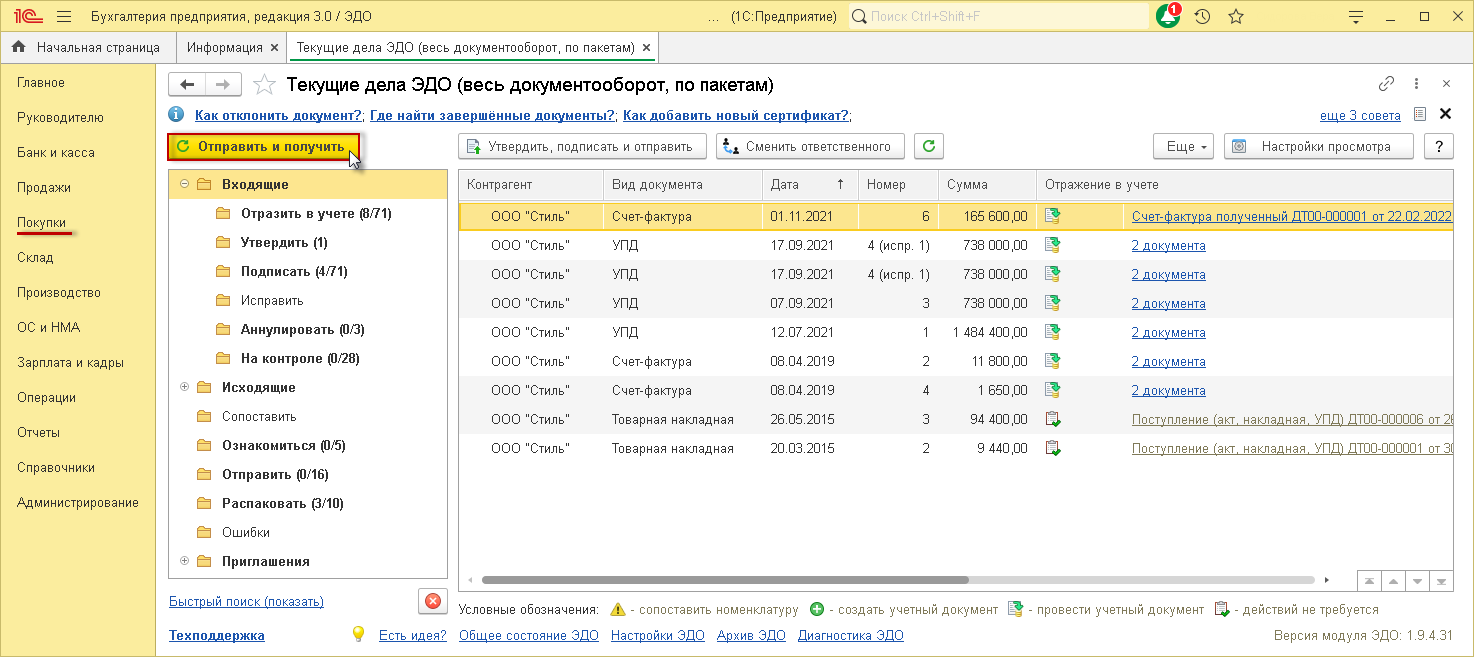Switch to the Начальная страница tab
1474x657 pixels.
point(86,47)
